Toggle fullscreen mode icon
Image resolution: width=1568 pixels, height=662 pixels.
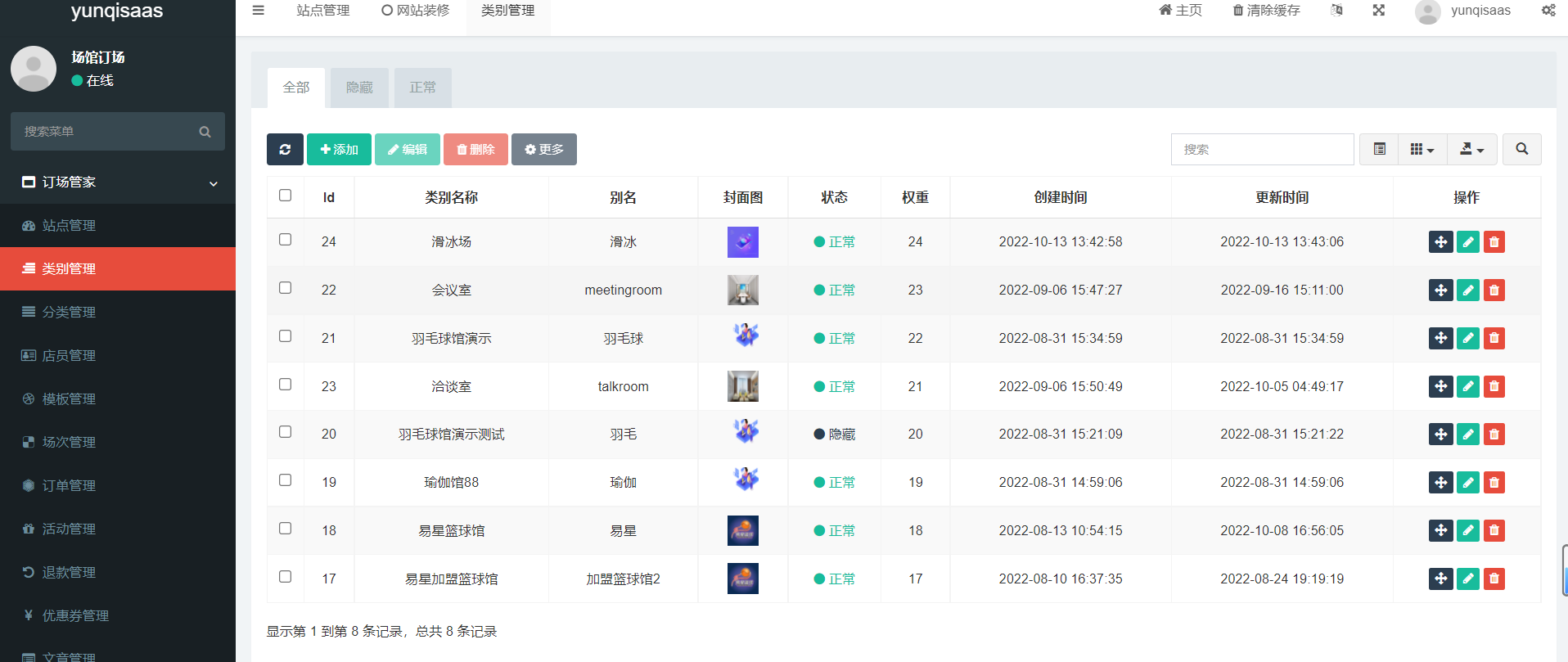pos(1379,11)
